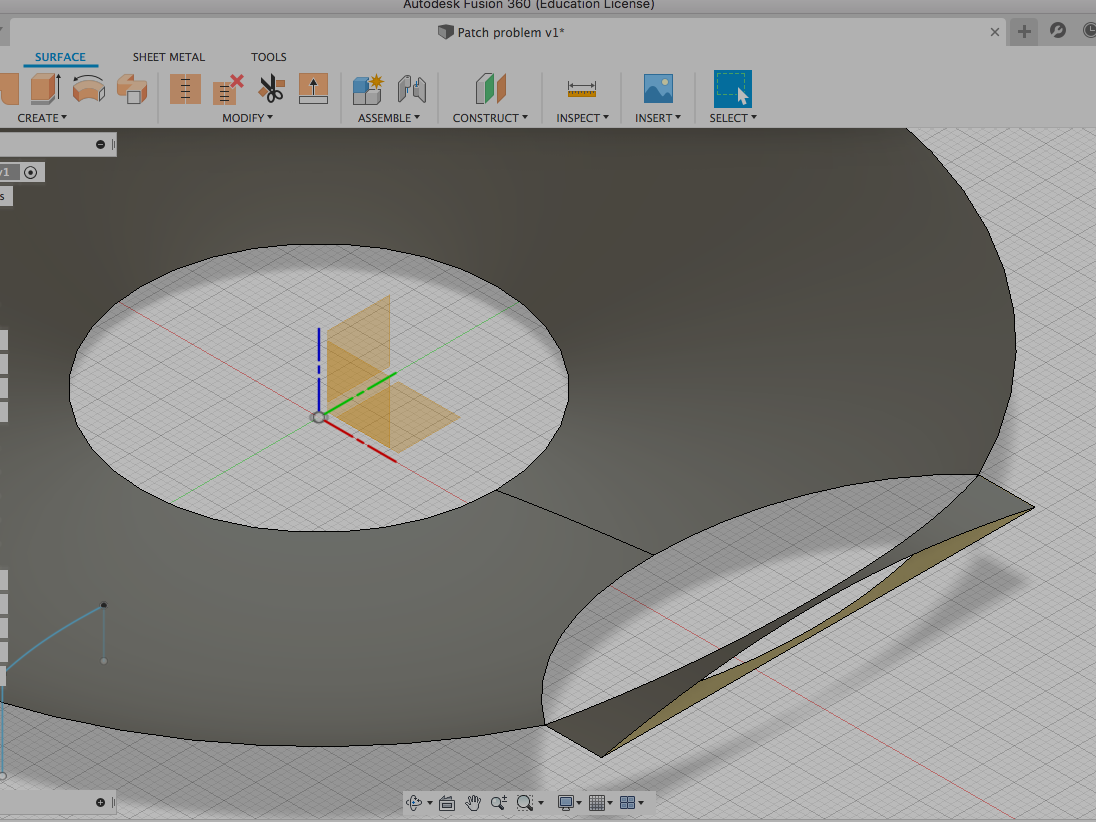Select the Pan tool in the navigation bar
The width and height of the screenshot is (1096, 822).
[472, 802]
